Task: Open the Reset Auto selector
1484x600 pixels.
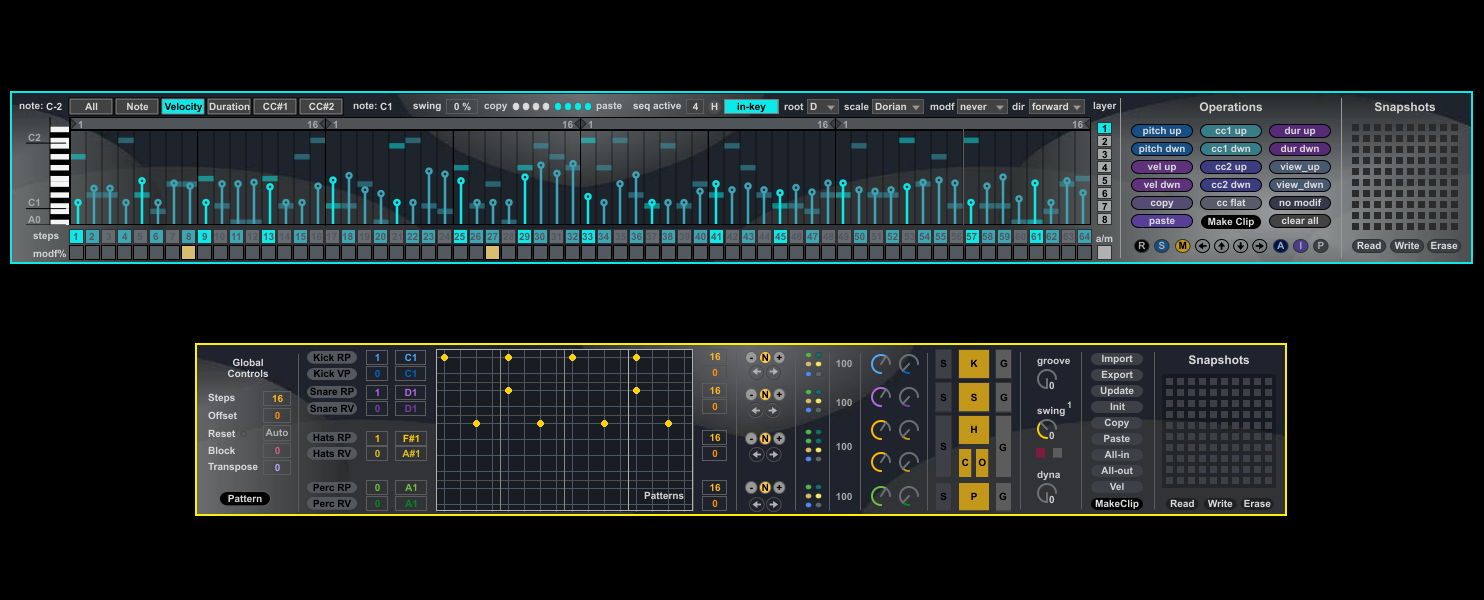Action: tap(277, 433)
